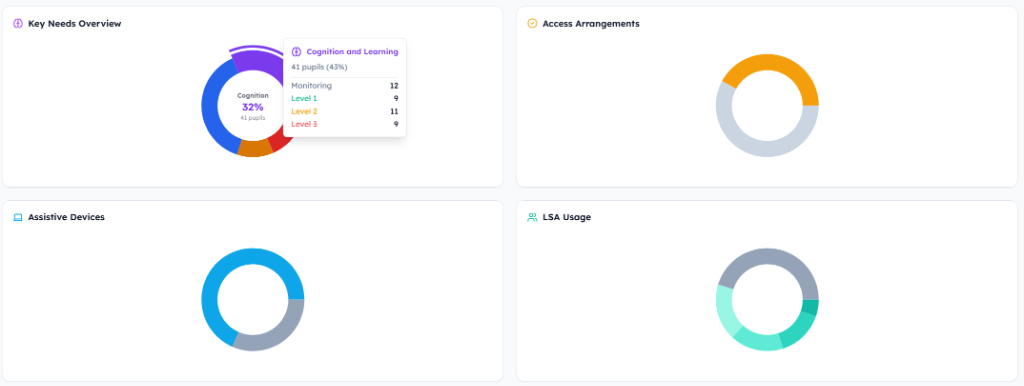This screenshot has height=386, width=1024.
Task: Click the 'Monitoring' row in the tooltip
Action: click(345, 86)
